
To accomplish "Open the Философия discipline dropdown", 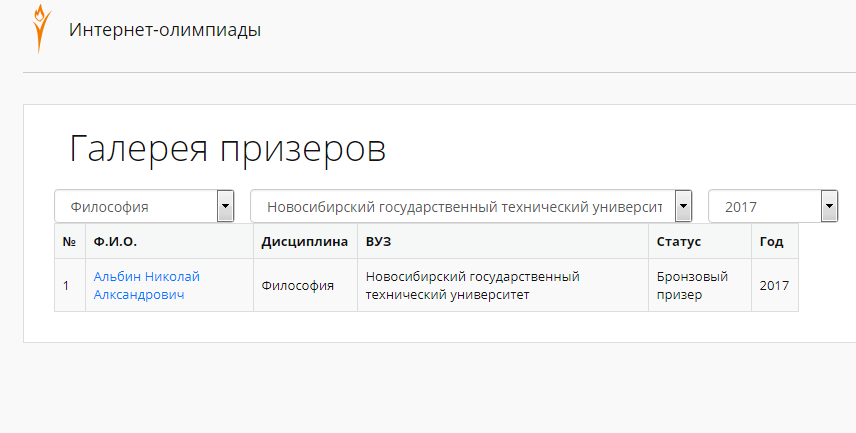I will [144, 206].
